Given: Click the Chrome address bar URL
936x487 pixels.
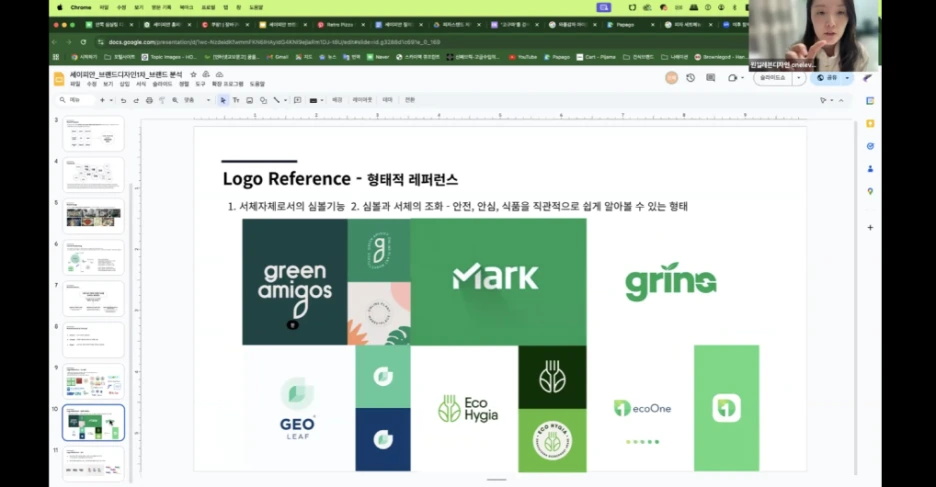Looking at the screenshot, I should (x=275, y=42).
